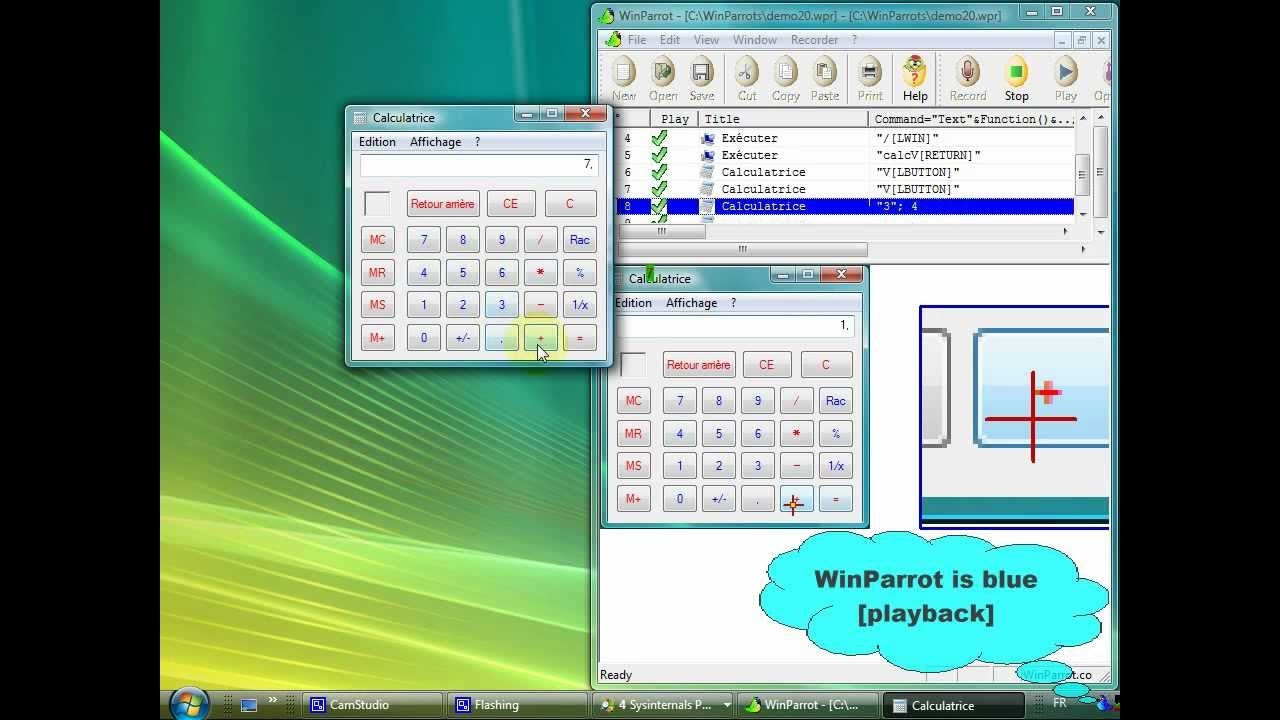Viewport: 1280px width, 720px height.
Task: Click the 1/x button on calculator showing 7
Action: pos(580,305)
